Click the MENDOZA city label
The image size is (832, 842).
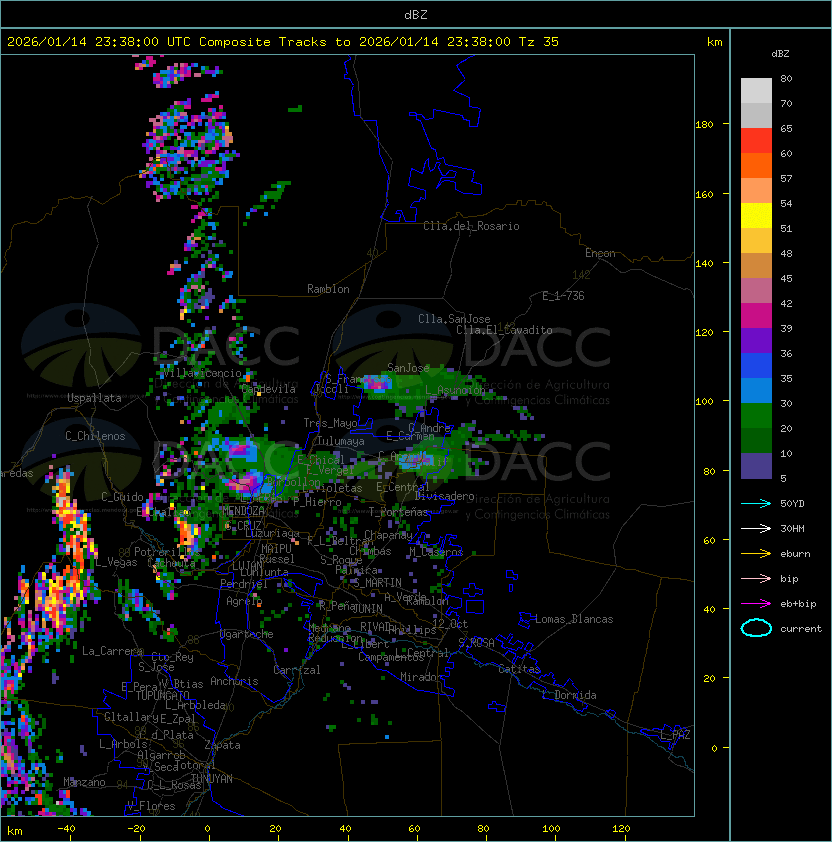pos(243,510)
